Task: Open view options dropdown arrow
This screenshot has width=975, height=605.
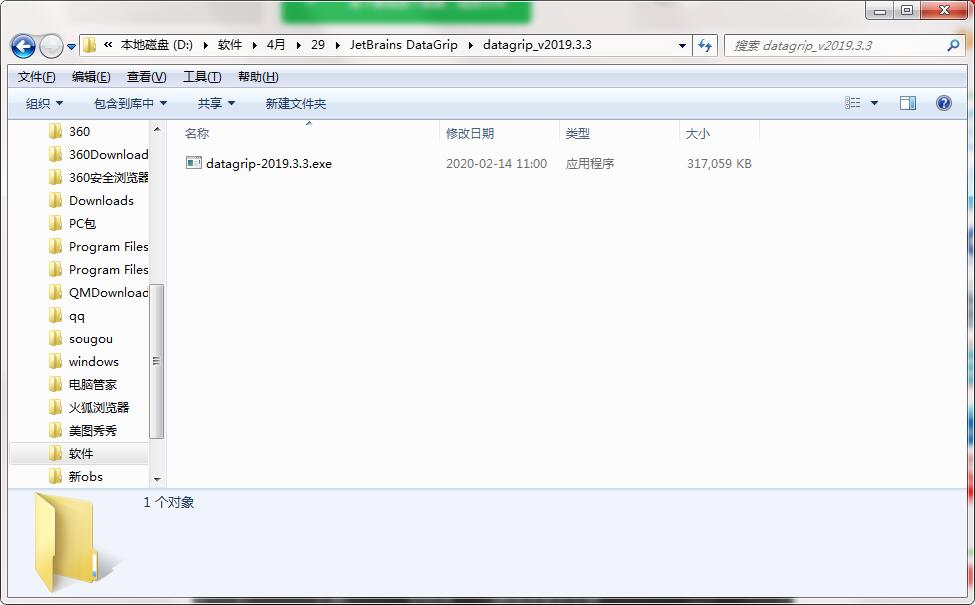Action: pos(874,103)
